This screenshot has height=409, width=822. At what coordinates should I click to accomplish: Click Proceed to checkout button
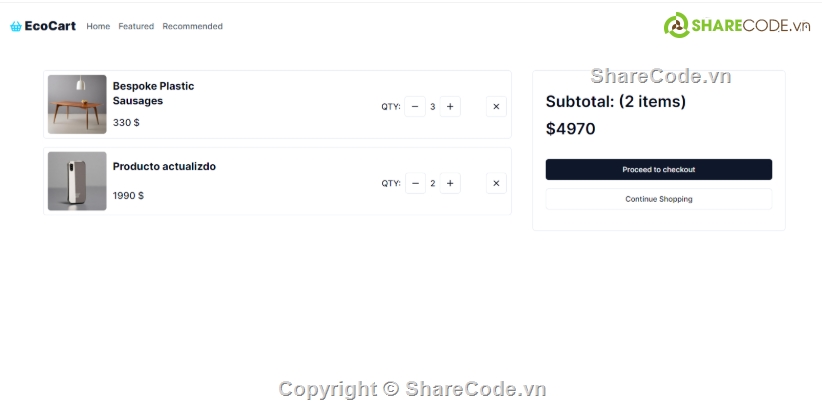pos(658,169)
